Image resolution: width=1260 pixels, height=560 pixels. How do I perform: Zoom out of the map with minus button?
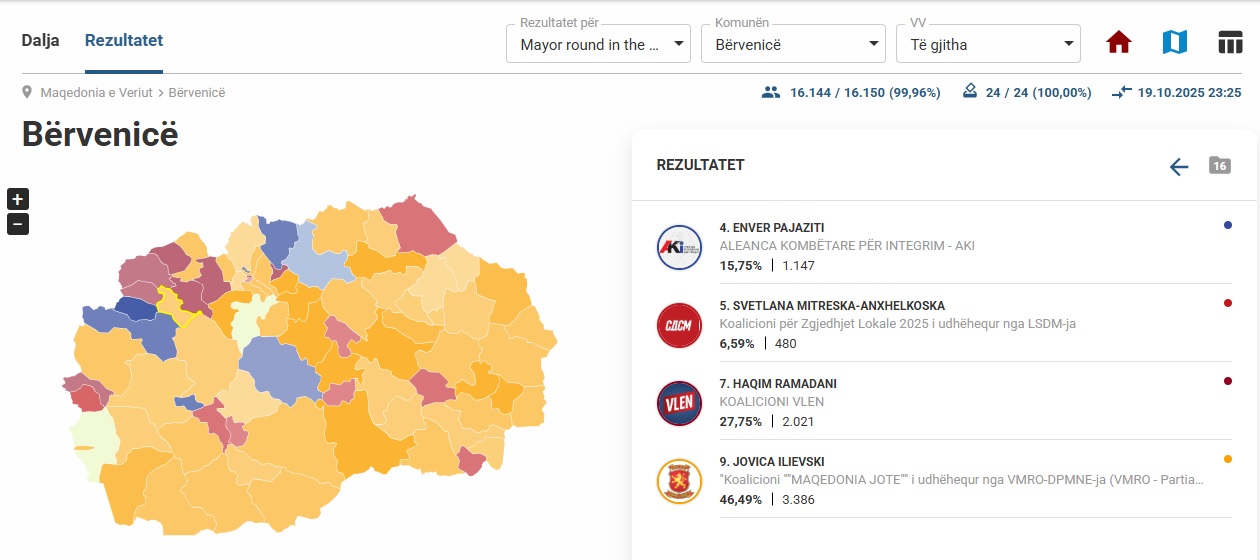[18, 224]
